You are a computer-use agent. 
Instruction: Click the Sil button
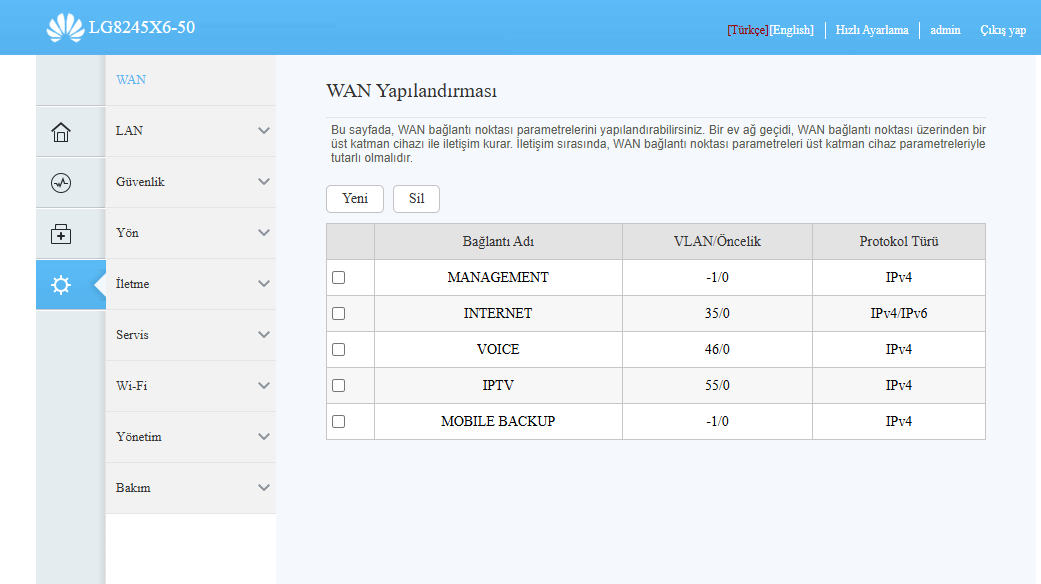click(x=416, y=198)
